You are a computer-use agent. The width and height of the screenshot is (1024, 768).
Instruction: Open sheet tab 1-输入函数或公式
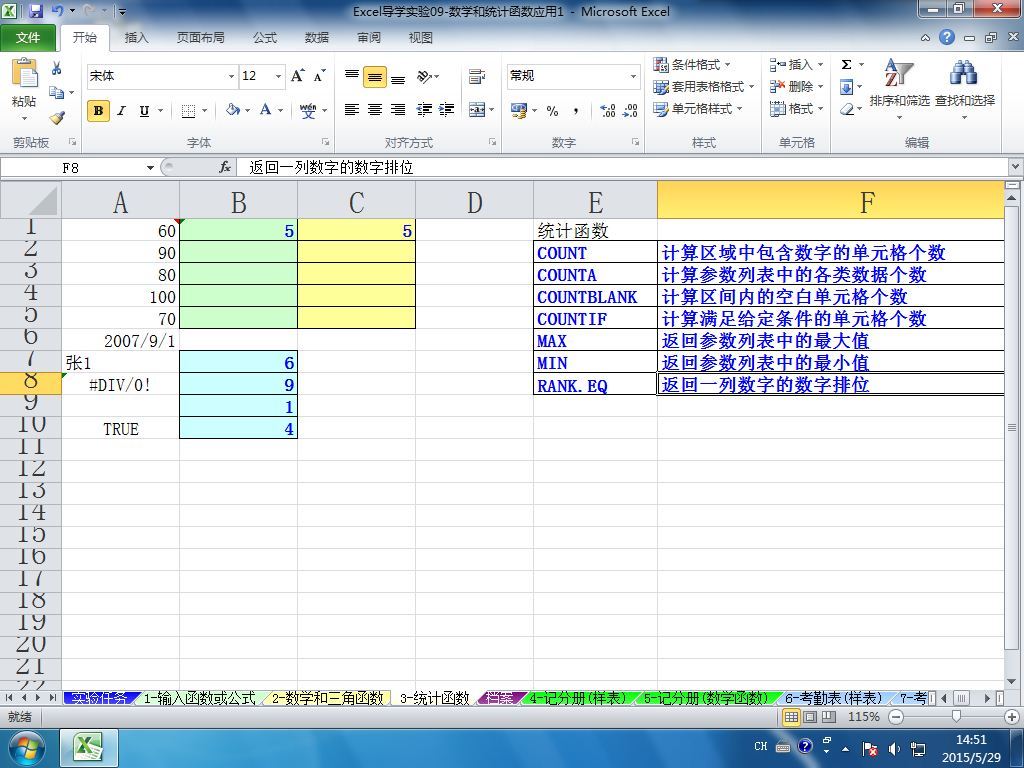[x=199, y=698]
